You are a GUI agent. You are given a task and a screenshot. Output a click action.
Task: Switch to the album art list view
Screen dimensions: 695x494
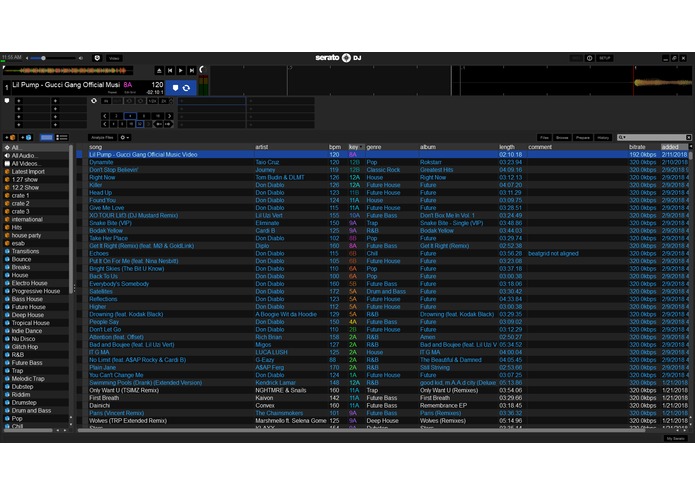coord(62,138)
